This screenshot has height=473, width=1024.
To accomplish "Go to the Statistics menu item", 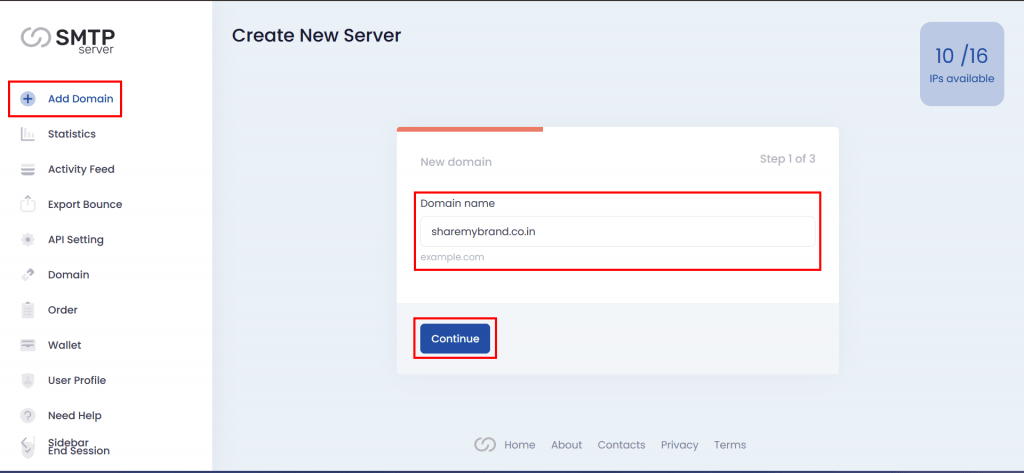I will click(72, 134).
